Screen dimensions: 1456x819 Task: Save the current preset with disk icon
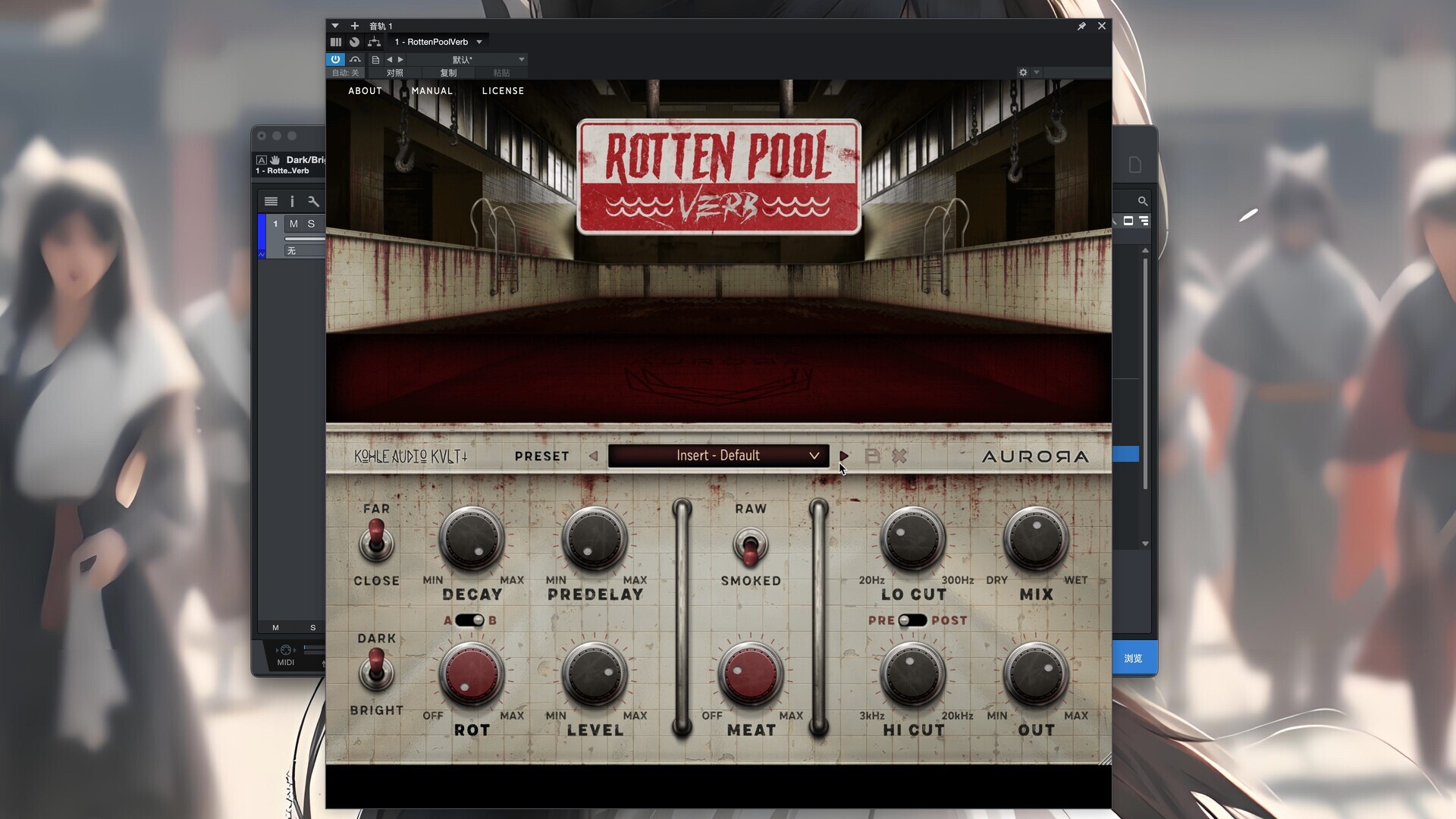pos(872,456)
